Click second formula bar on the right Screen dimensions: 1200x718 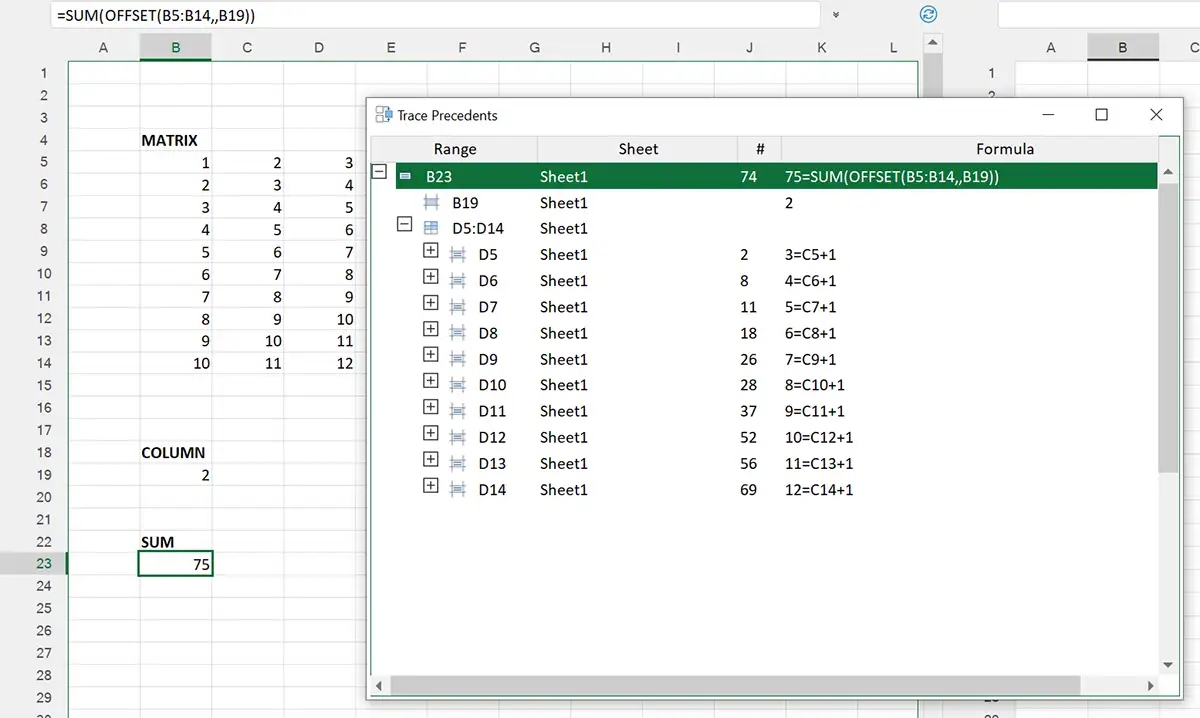tap(1098, 15)
